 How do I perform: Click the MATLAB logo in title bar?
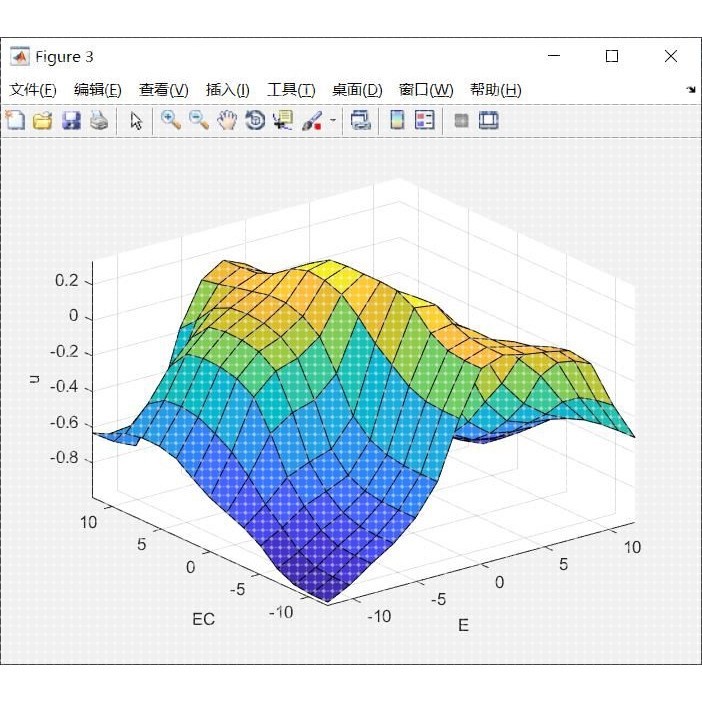(x=20, y=56)
